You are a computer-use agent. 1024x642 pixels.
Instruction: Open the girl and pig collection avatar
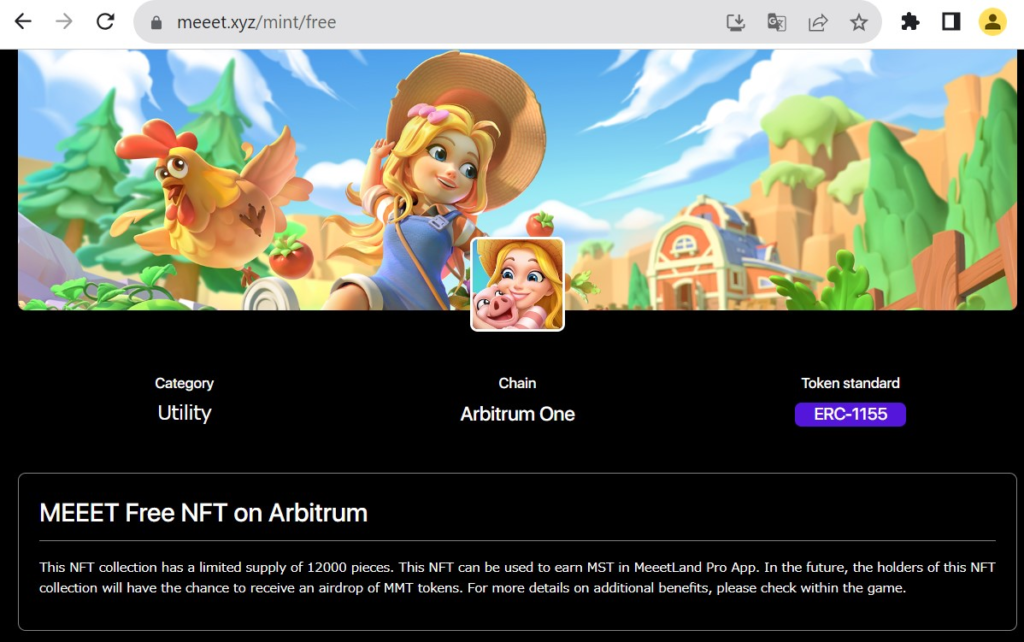click(x=517, y=284)
